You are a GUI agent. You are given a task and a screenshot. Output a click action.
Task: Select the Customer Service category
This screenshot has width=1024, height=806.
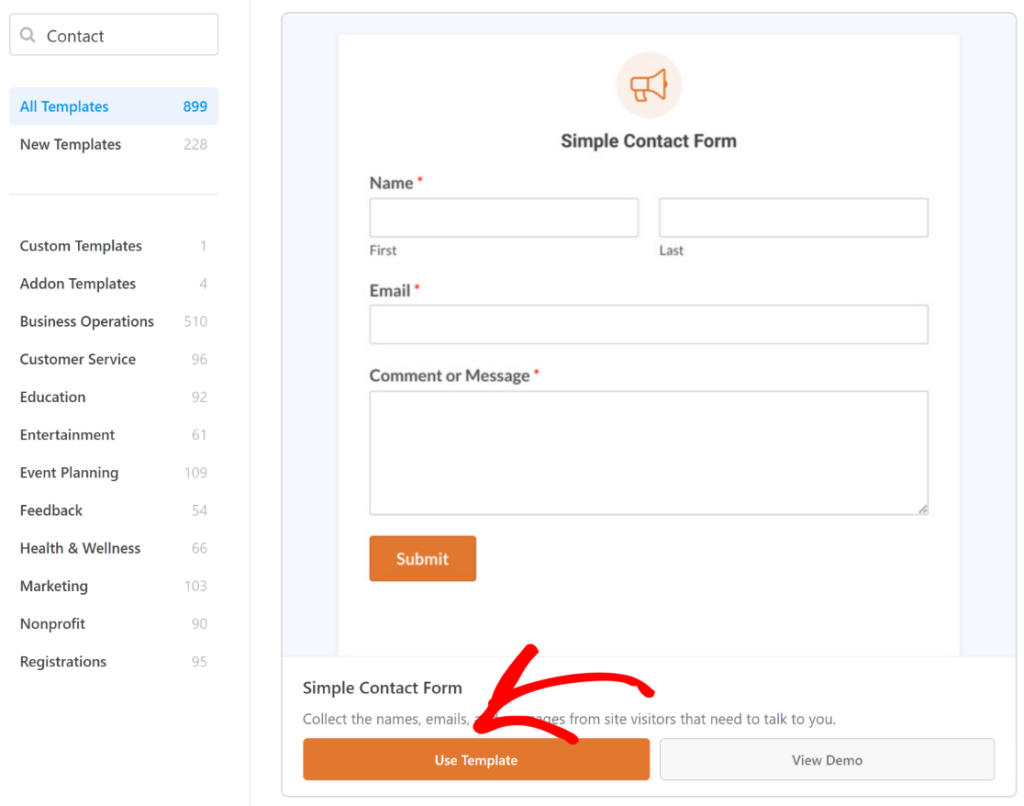[x=77, y=359]
